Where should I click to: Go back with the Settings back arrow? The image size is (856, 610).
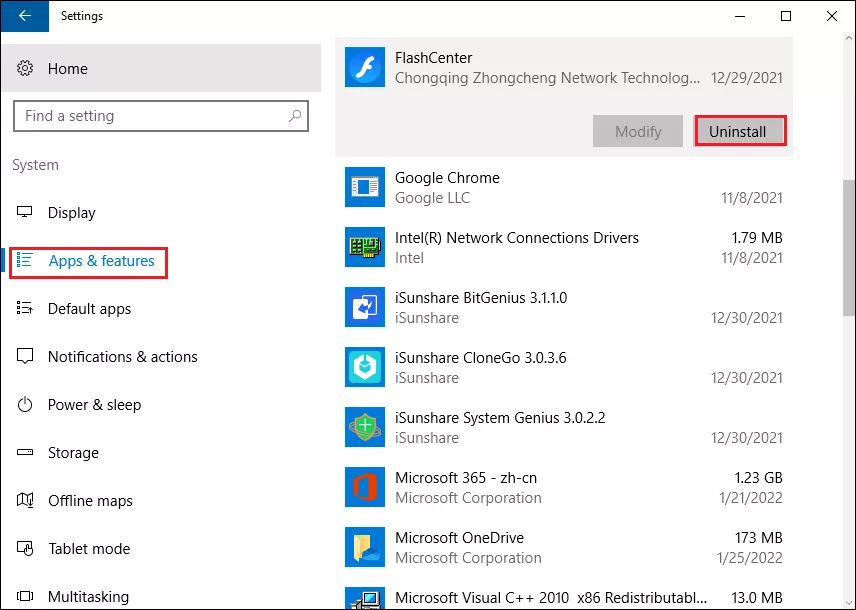point(25,16)
